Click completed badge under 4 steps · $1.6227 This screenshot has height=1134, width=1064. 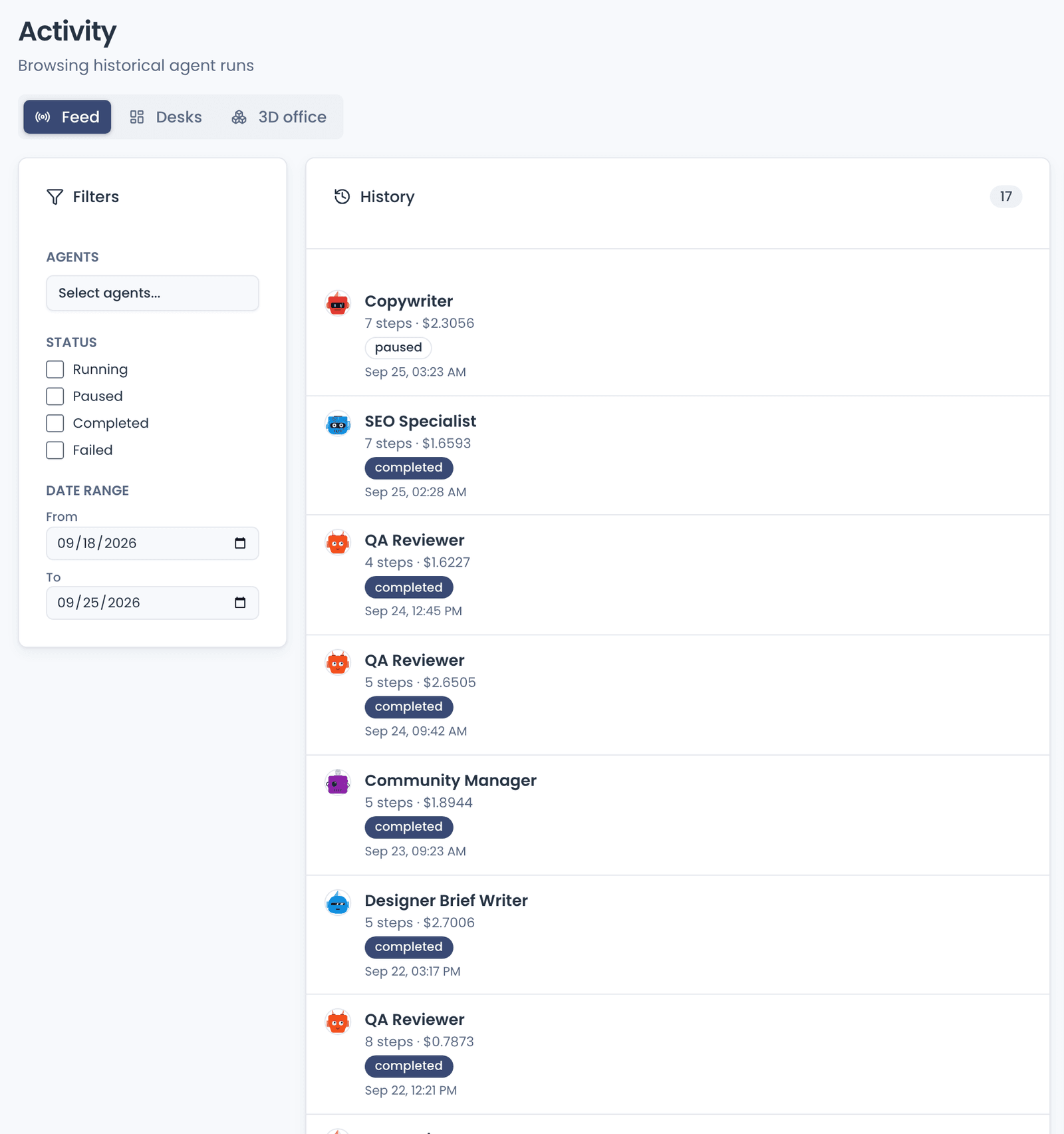[x=409, y=587]
